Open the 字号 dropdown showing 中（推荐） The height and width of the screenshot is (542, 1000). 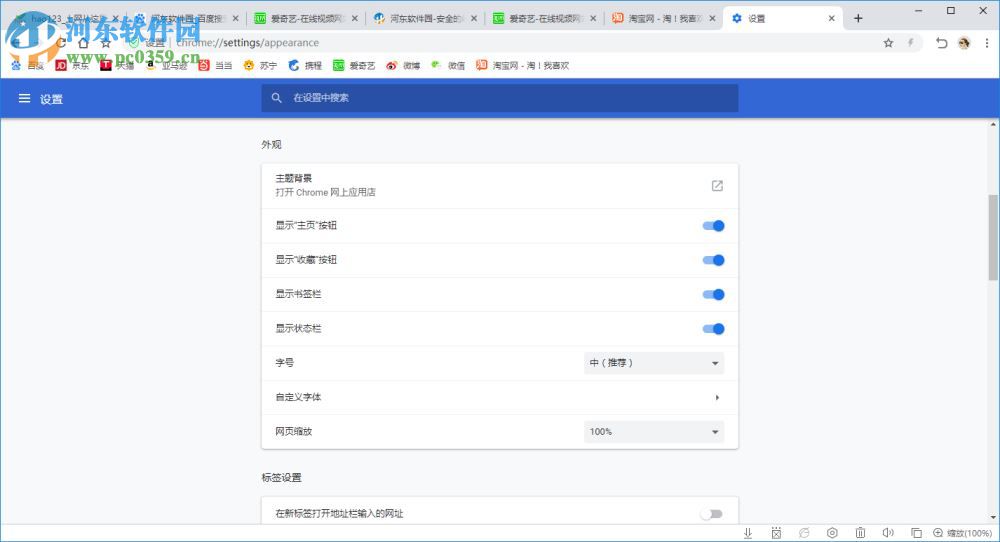(654, 363)
